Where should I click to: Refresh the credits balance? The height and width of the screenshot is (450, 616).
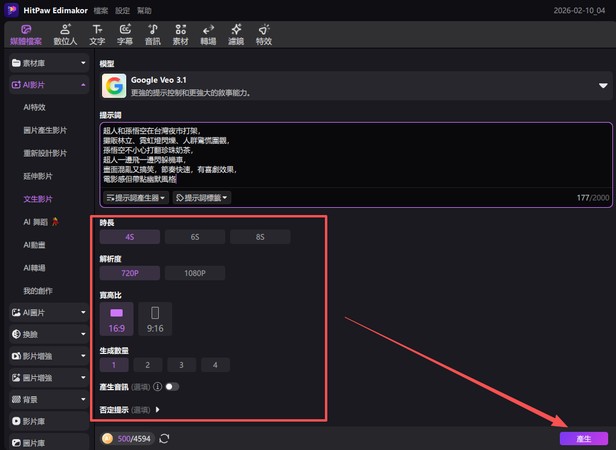164,439
